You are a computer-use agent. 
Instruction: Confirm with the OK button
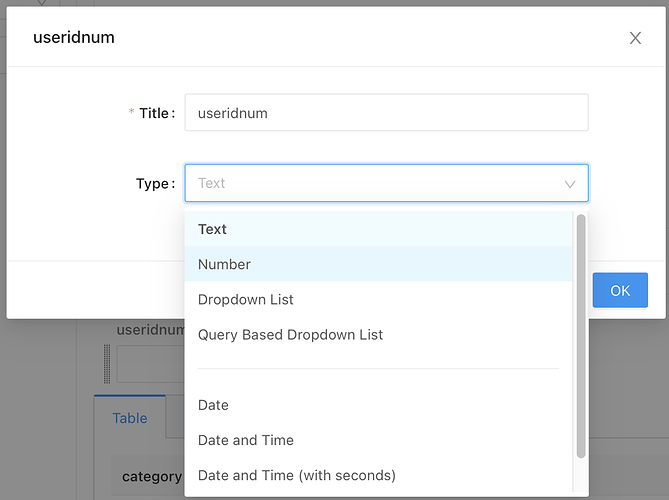point(620,290)
